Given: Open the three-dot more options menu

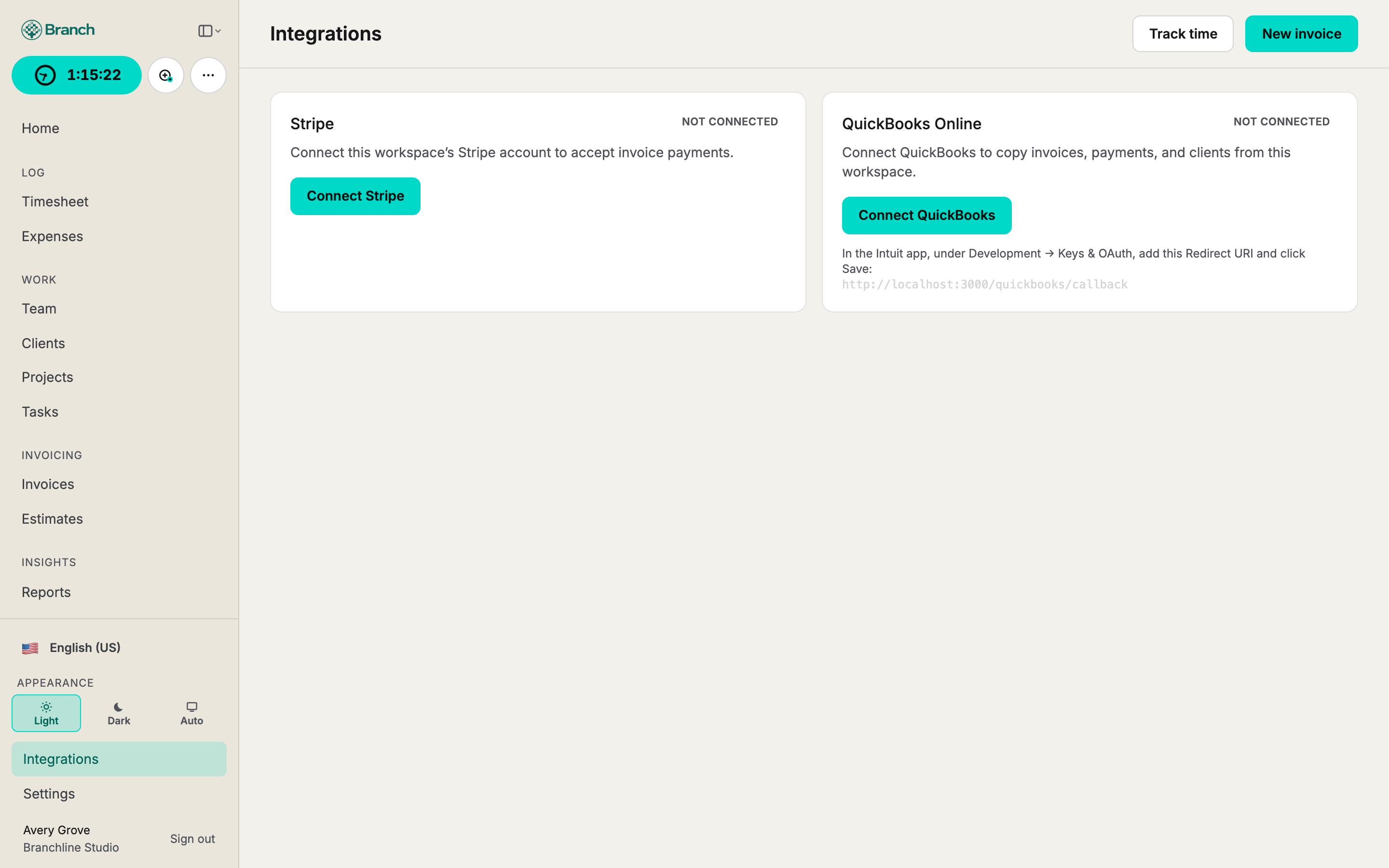Looking at the screenshot, I should 208,75.
